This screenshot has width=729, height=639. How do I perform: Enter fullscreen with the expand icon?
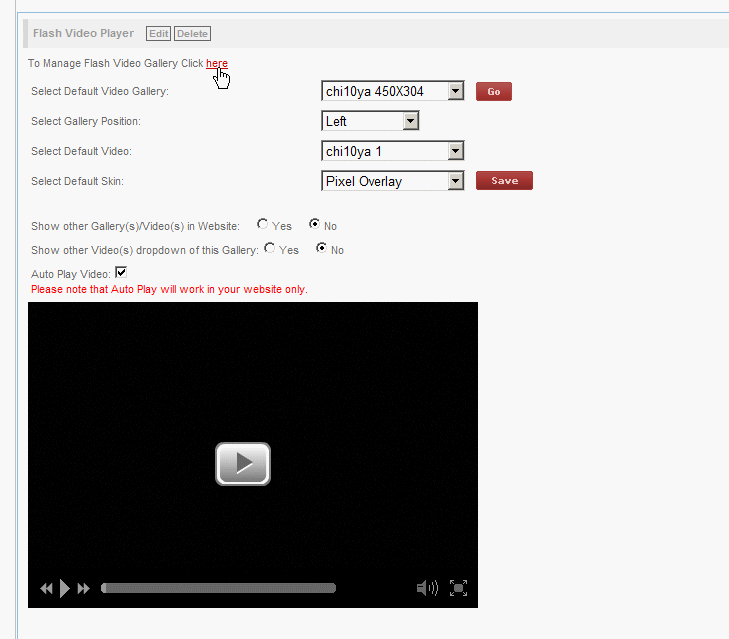coord(458,588)
